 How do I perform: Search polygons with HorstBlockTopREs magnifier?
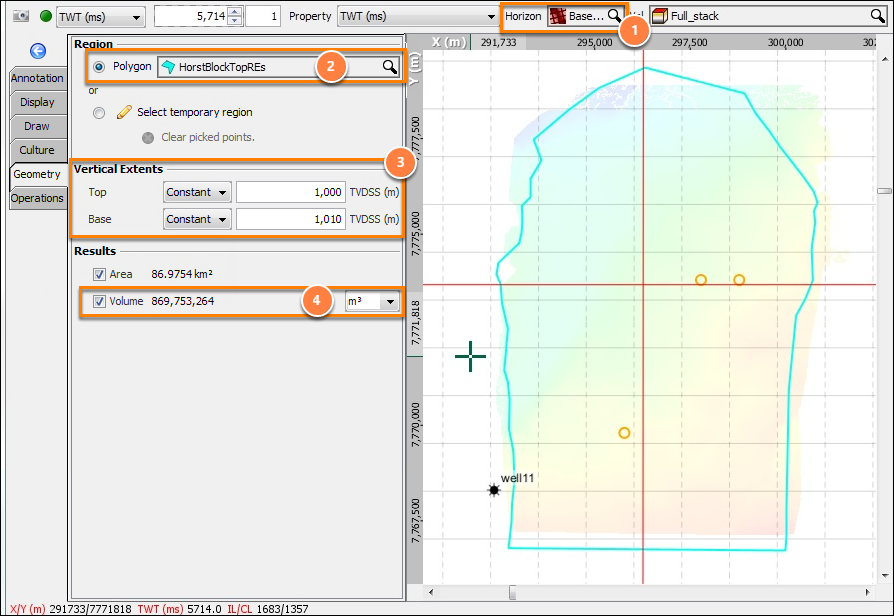coord(389,67)
